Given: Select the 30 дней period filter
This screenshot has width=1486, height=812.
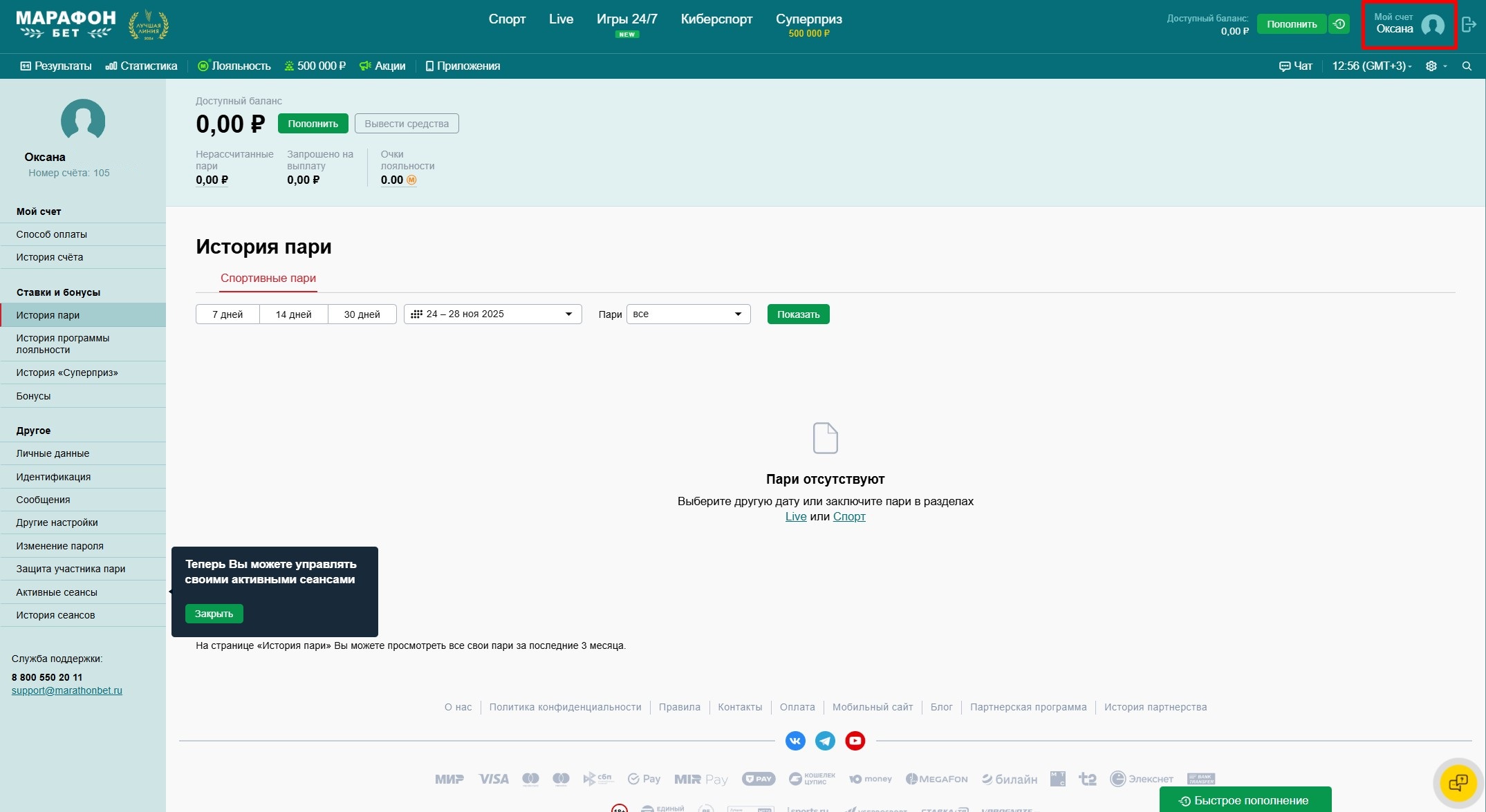Looking at the screenshot, I should click(x=362, y=314).
